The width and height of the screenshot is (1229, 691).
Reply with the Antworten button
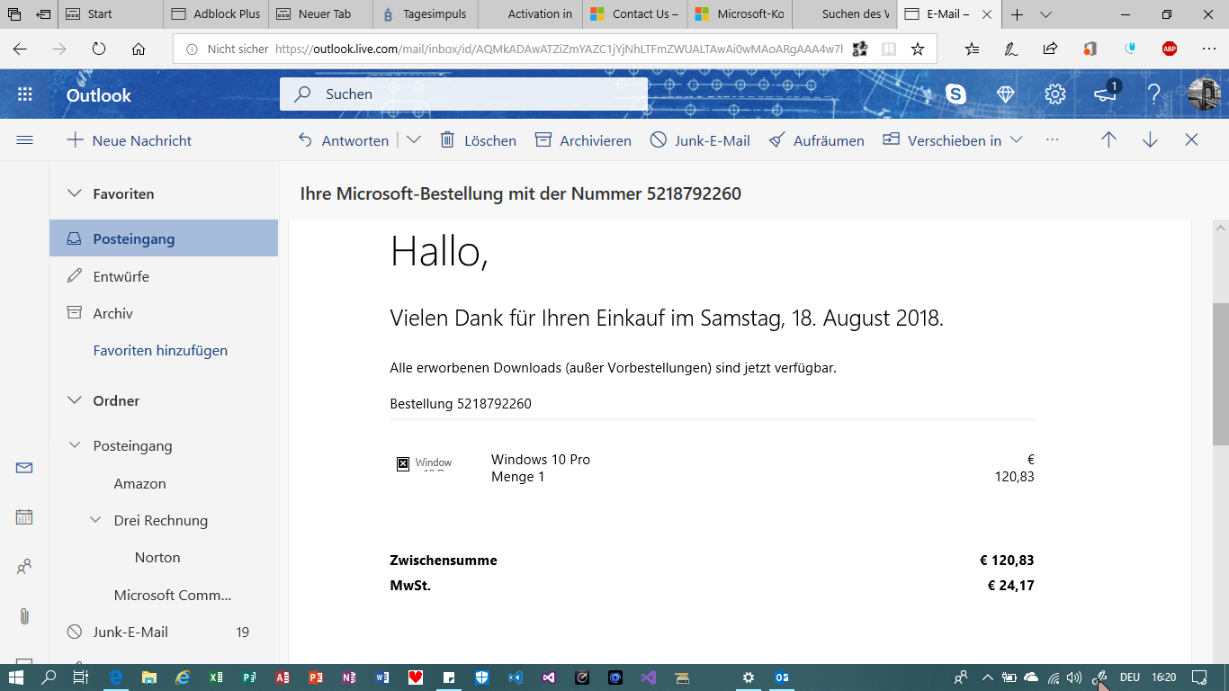point(343,140)
